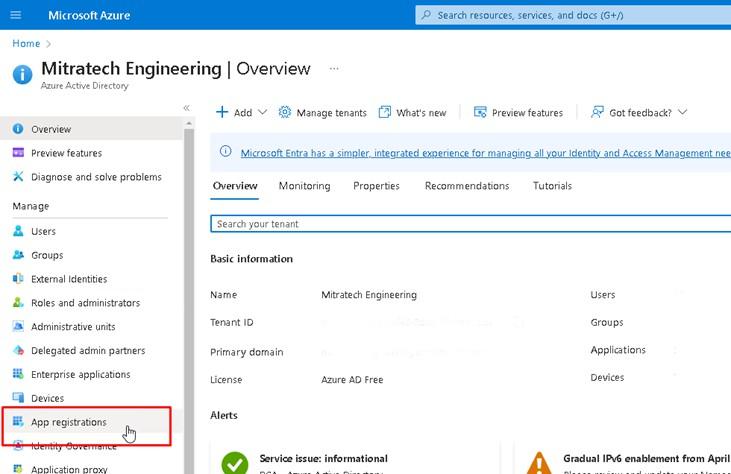Viewport: 731px width, 474px height.
Task: Open Devices icon in sidebar
Action: pyautogui.click(x=18, y=398)
